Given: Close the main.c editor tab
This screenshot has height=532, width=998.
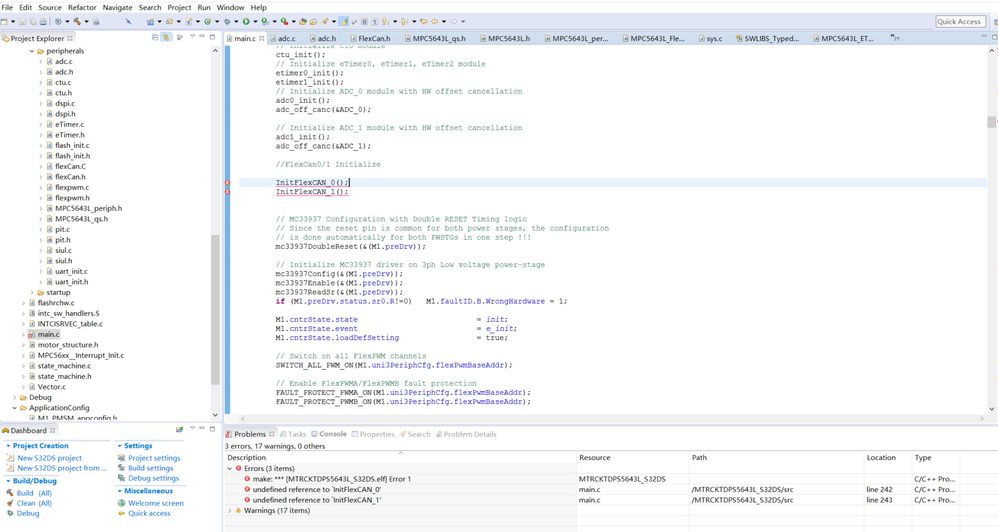Looking at the screenshot, I should (x=262, y=38).
